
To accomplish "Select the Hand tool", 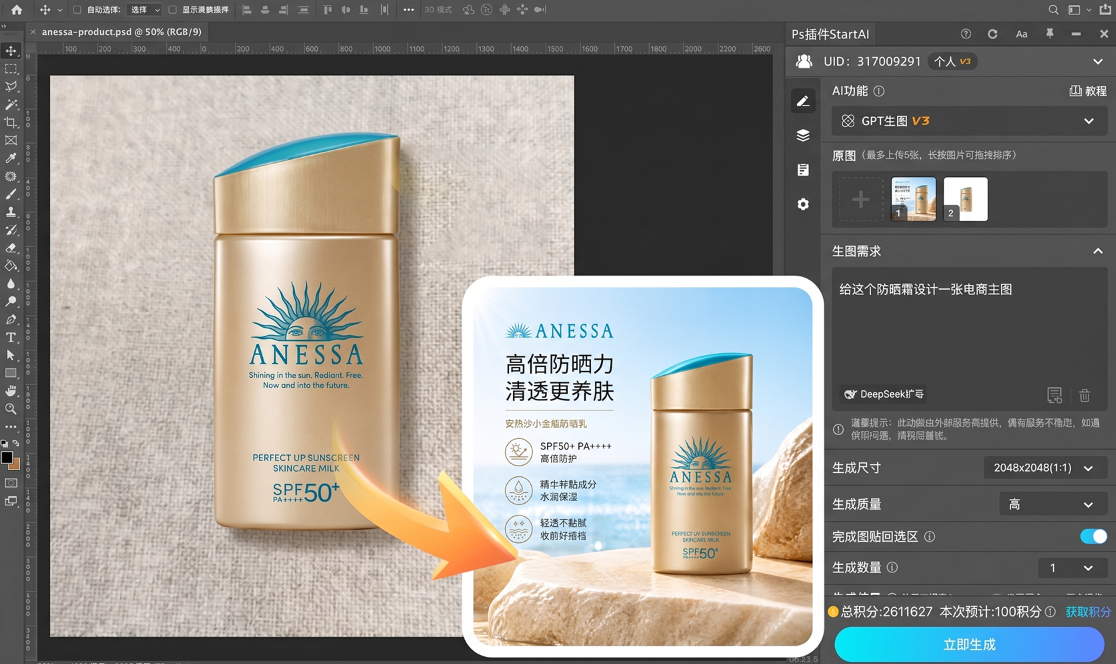I will pyautogui.click(x=11, y=391).
